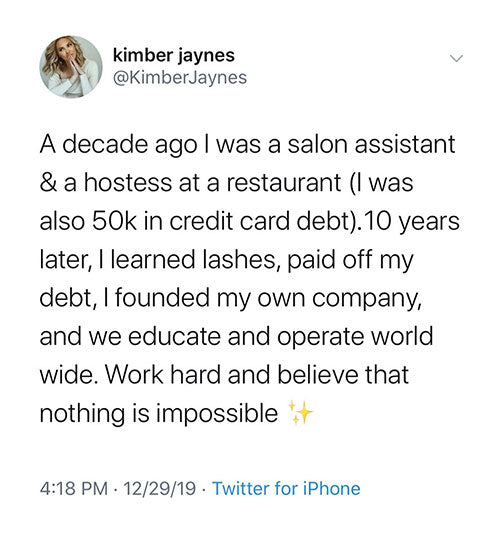Click '50k in credit card debt' text
496x542 pixels.
pyautogui.click(x=221, y=221)
